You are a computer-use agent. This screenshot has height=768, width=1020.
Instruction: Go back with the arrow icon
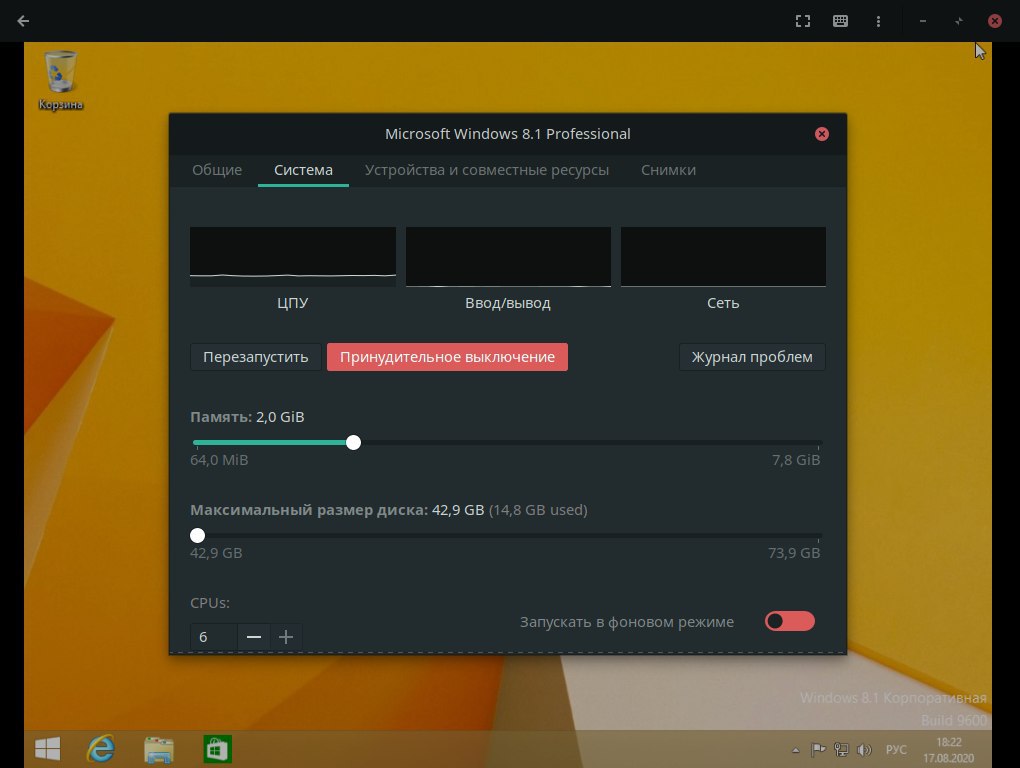point(23,21)
